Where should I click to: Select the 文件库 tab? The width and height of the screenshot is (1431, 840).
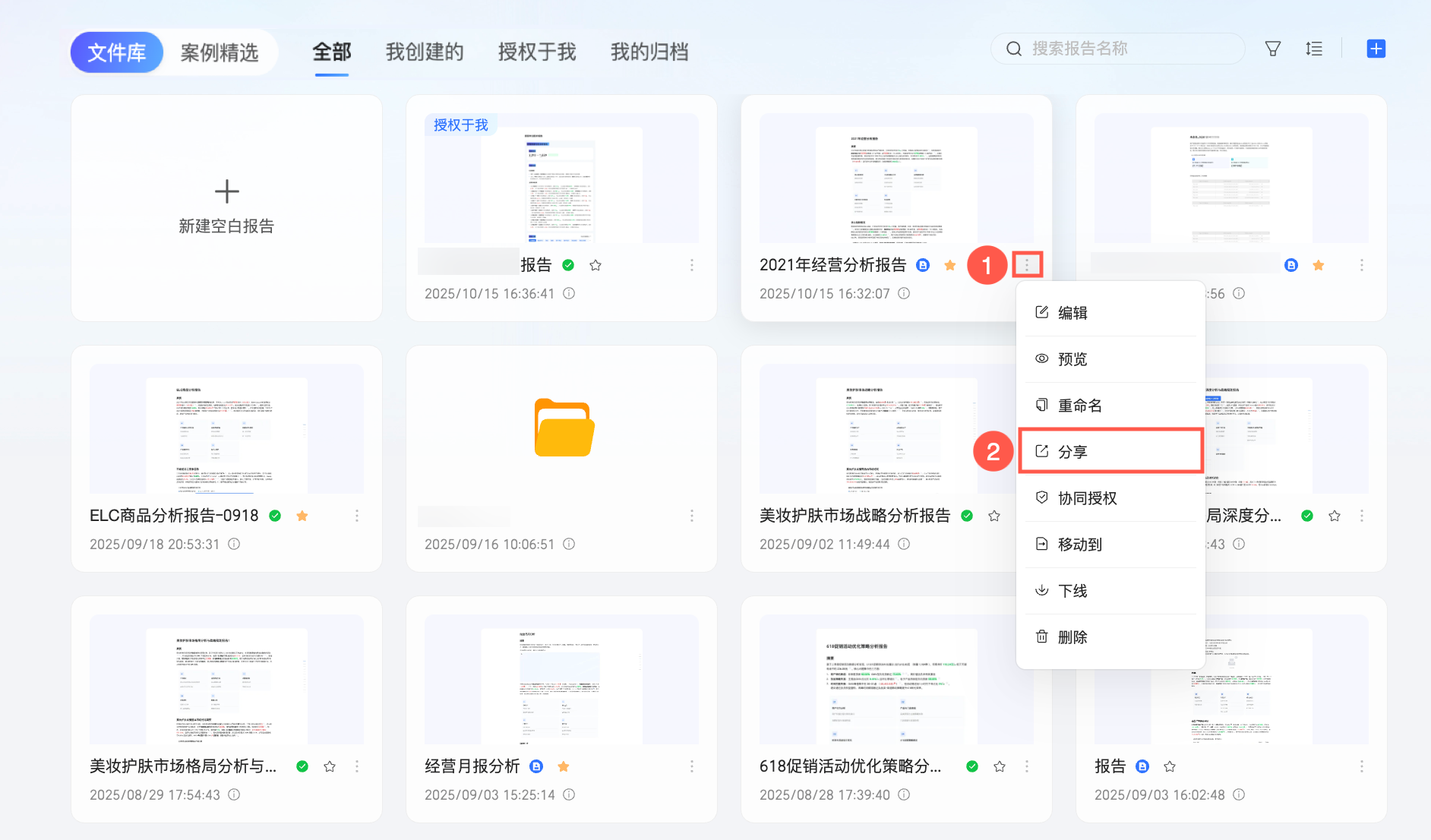point(117,52)
